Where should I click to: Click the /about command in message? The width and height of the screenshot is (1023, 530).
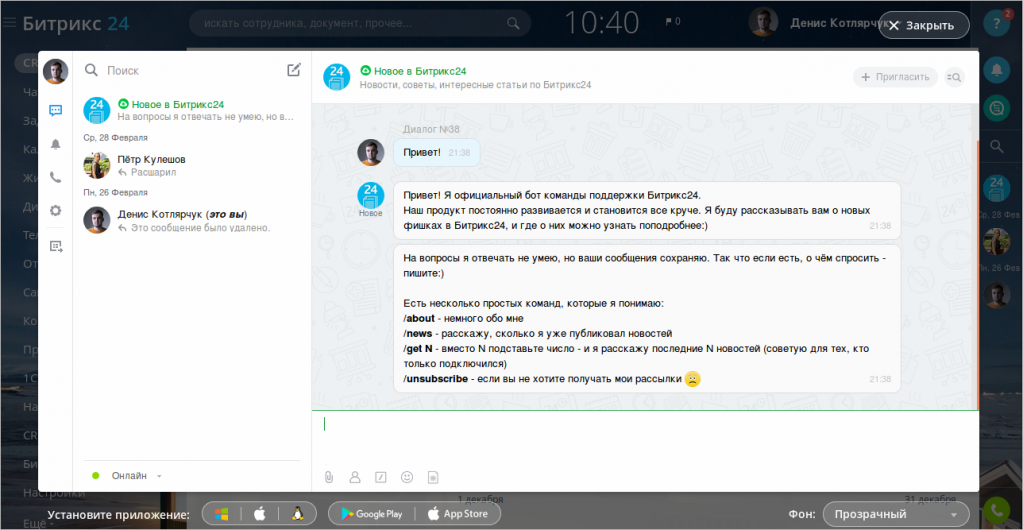(x=419, y=318)
